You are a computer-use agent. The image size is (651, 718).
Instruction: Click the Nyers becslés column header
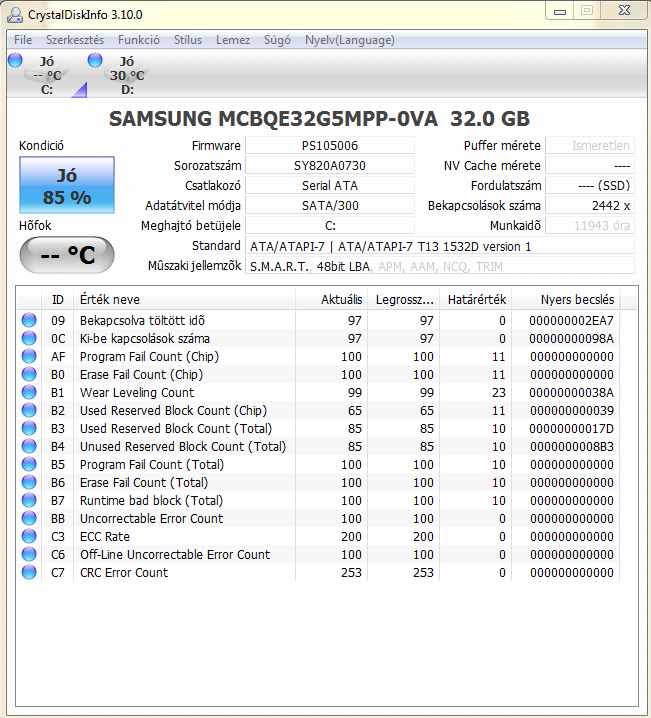click(566, 299)
